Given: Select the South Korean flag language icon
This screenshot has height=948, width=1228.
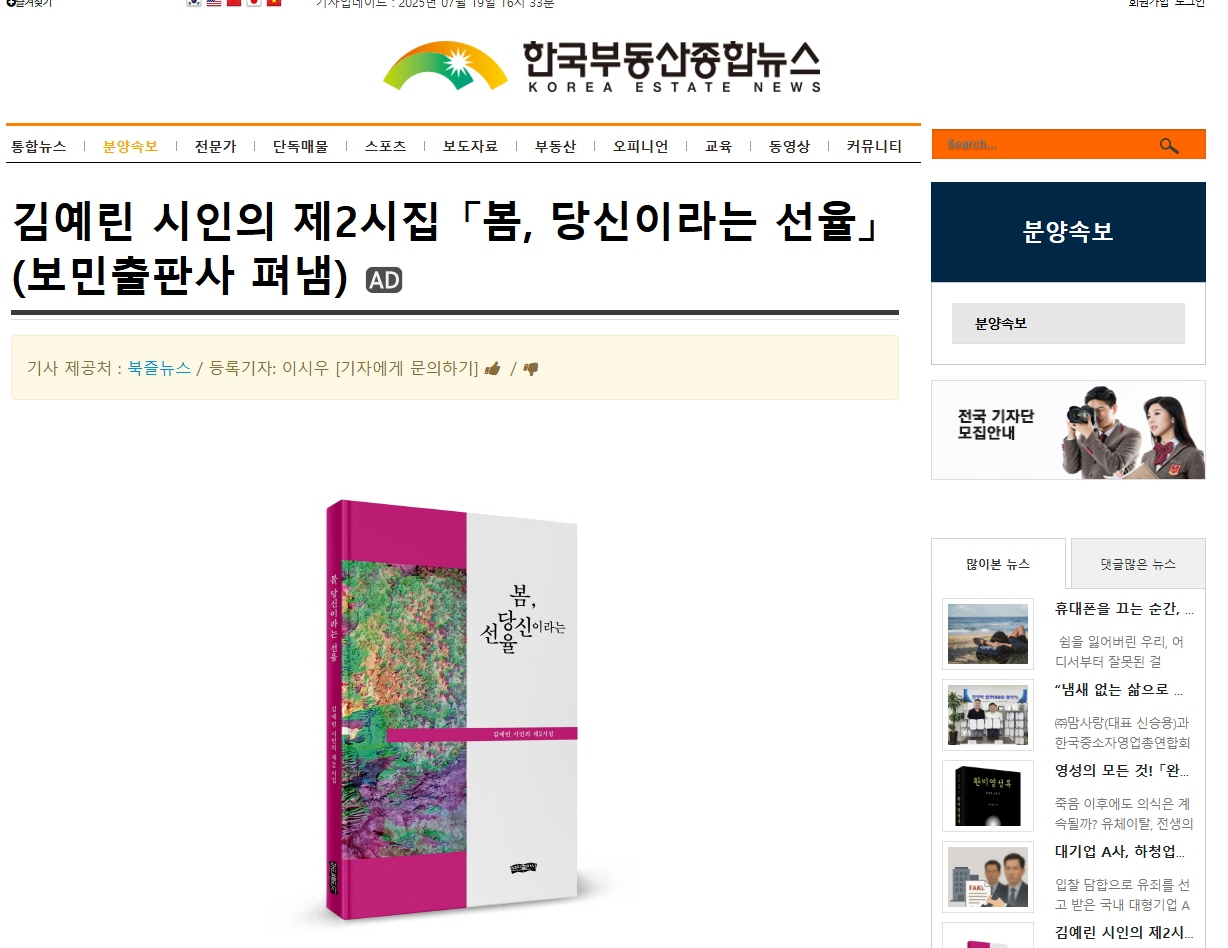Looking at the screenshot, I should [x=194, y=2].
